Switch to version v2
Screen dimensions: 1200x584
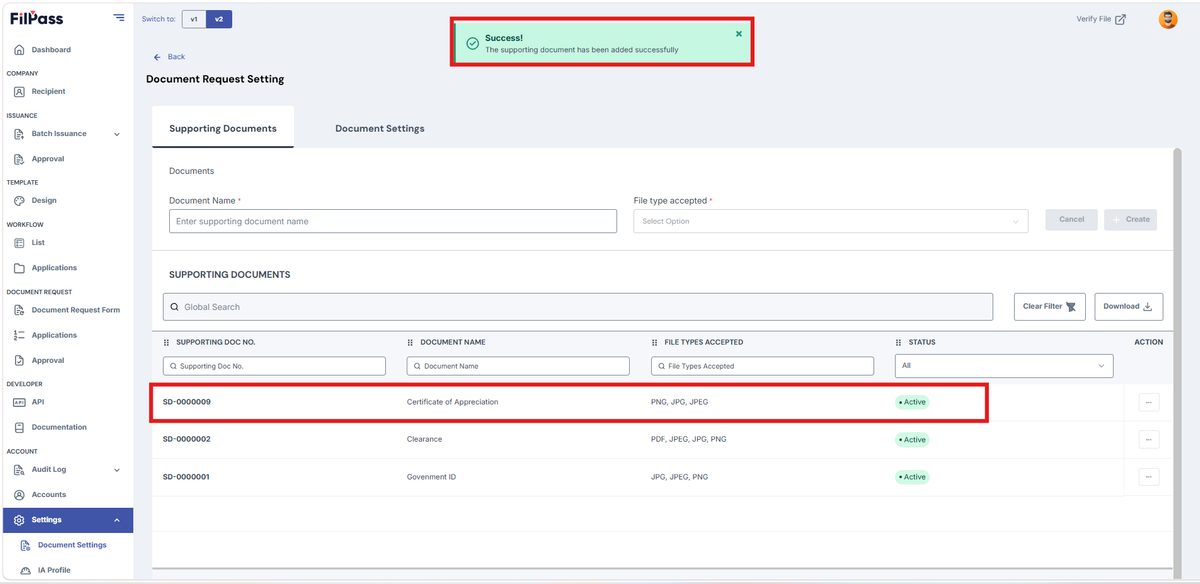point(219,19)
